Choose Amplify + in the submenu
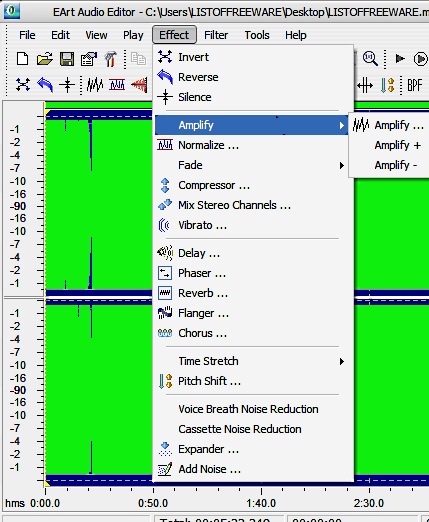429x522 pixels. click(x=389, y=145)
